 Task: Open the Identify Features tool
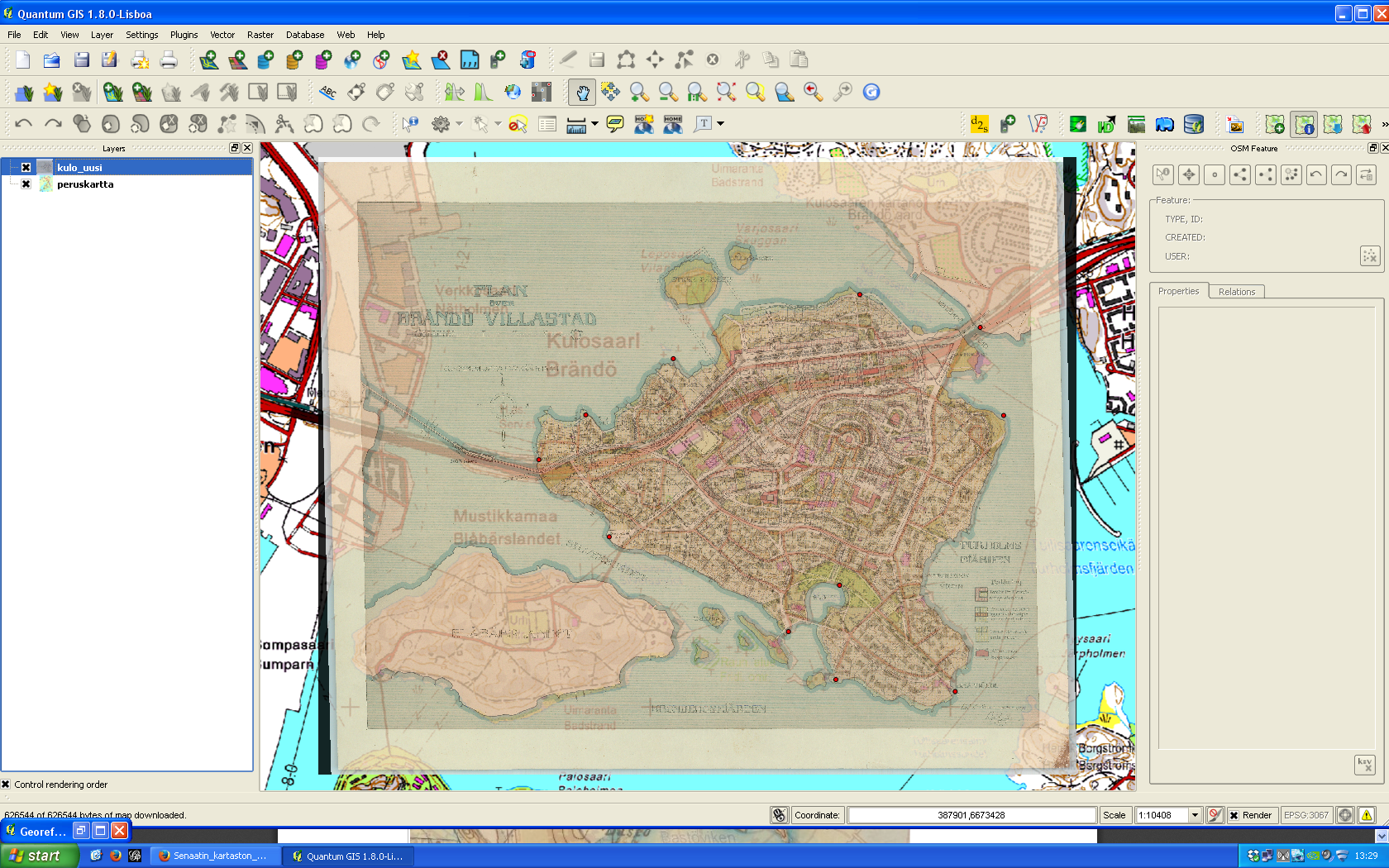pos(410,124)
